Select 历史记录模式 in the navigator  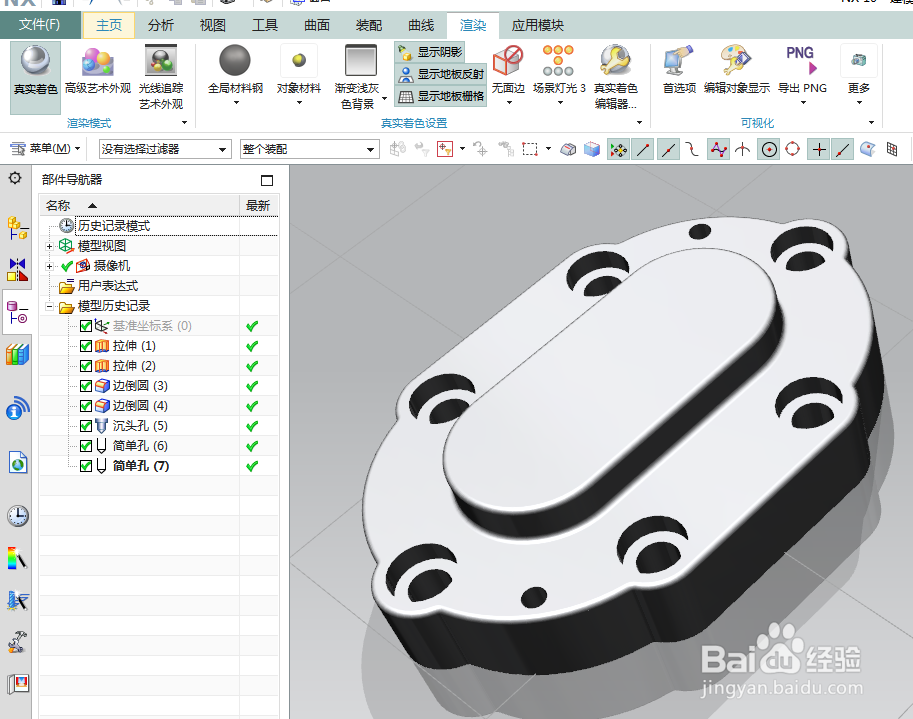click(x=114, y=226)
